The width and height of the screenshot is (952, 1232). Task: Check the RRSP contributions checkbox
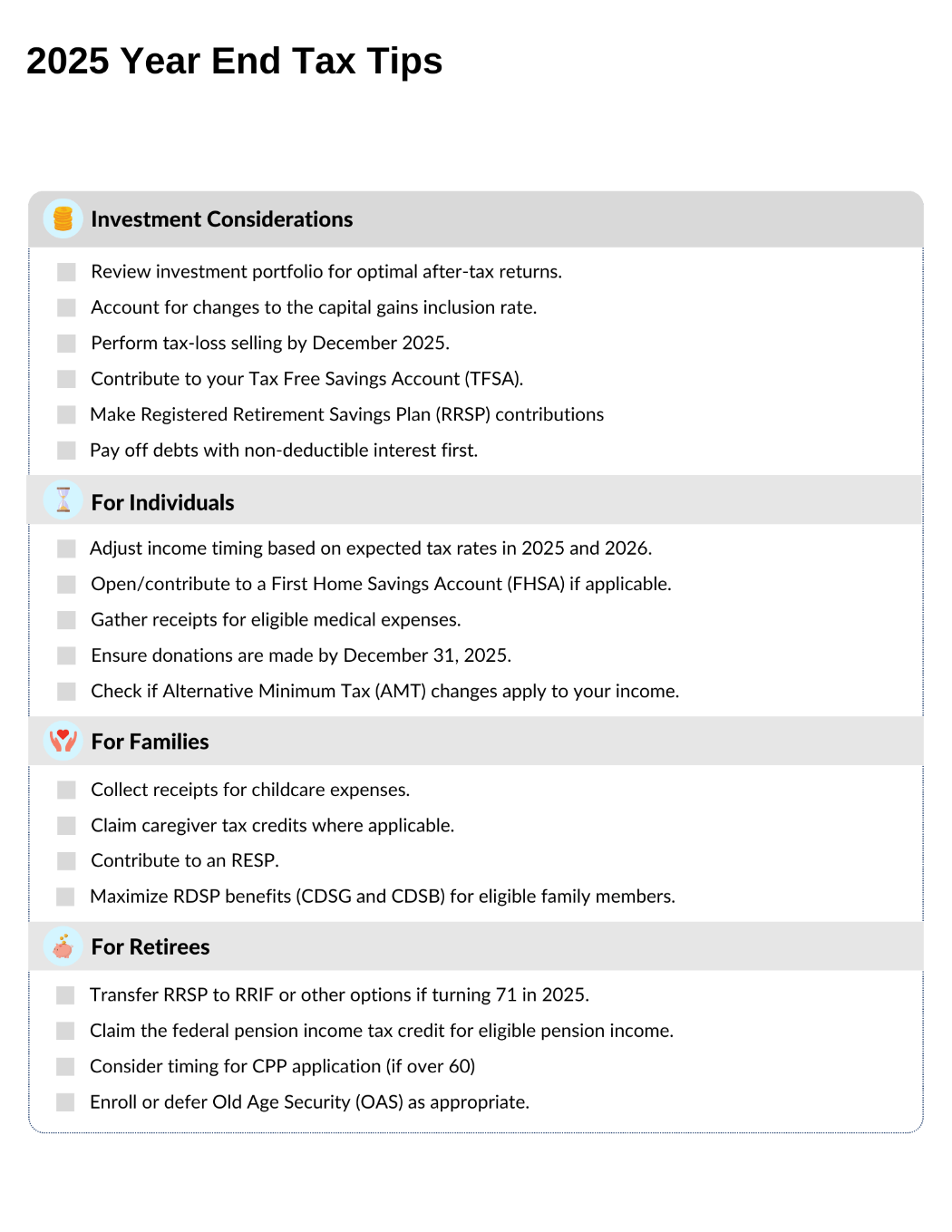(66, 414)
